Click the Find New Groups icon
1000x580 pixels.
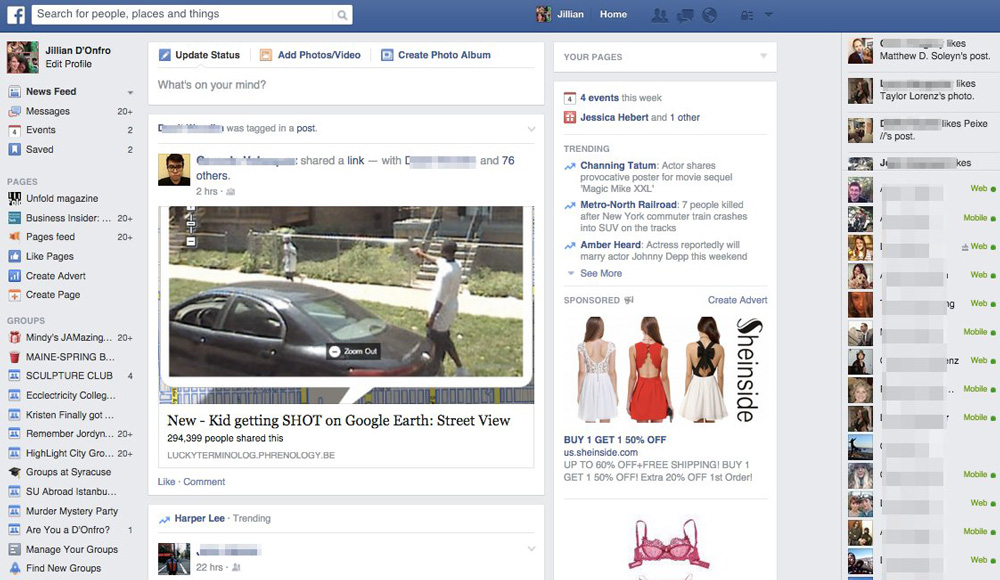[14, 568]
